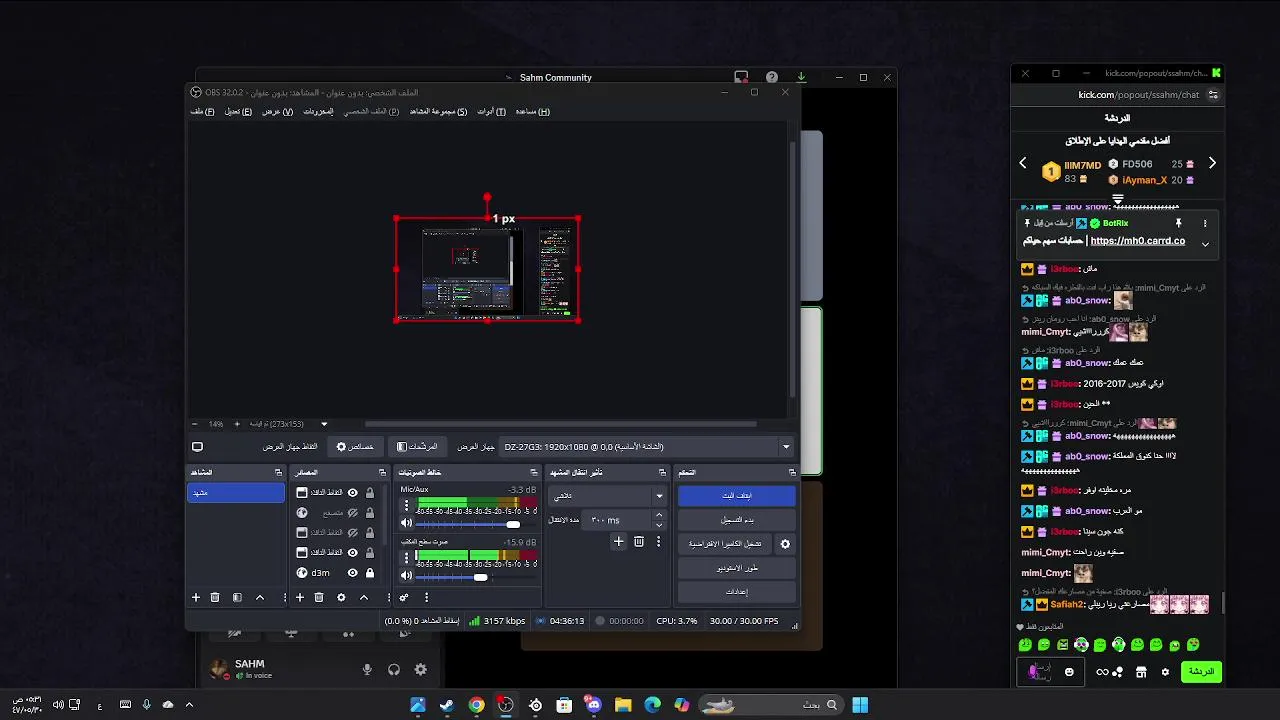The height and width of the screenshot is (720, 1280).
Task: Open the Help menu in OBS
Action: pos(532,111)
